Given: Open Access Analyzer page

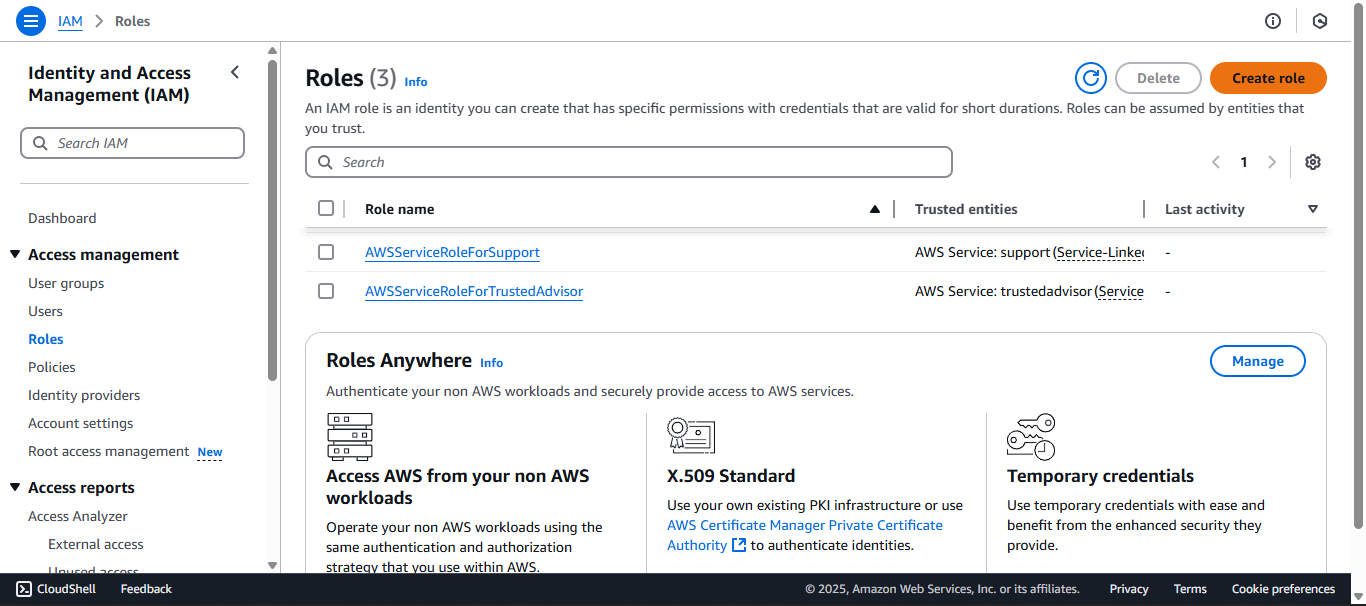Looking at the screenshot, I should pyautogui.click(x=78, y=516).
